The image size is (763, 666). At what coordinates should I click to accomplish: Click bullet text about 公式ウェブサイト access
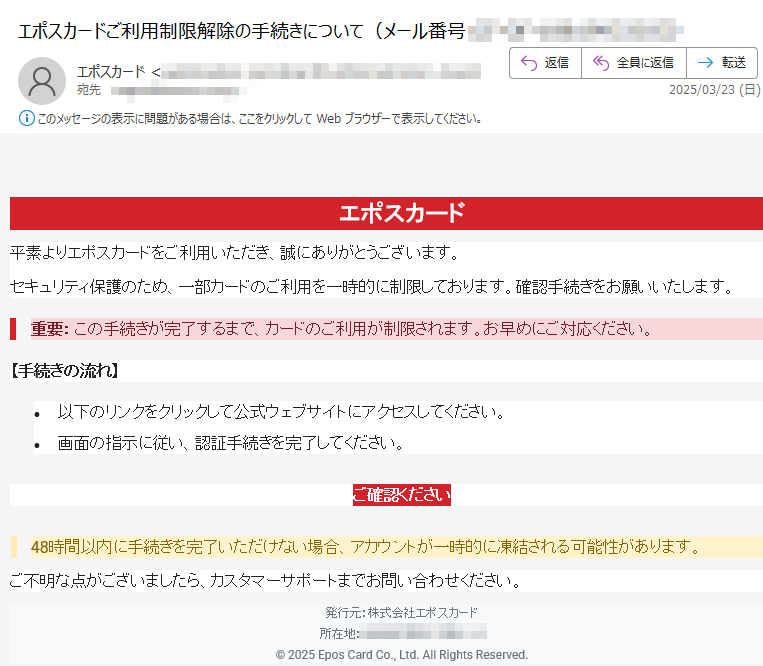pyautogui.click(x=281, y=412)
